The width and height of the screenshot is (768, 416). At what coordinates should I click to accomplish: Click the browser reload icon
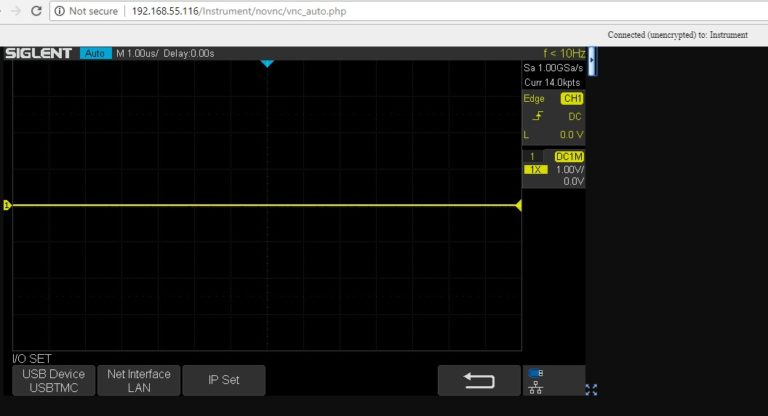tap(35, 11)
